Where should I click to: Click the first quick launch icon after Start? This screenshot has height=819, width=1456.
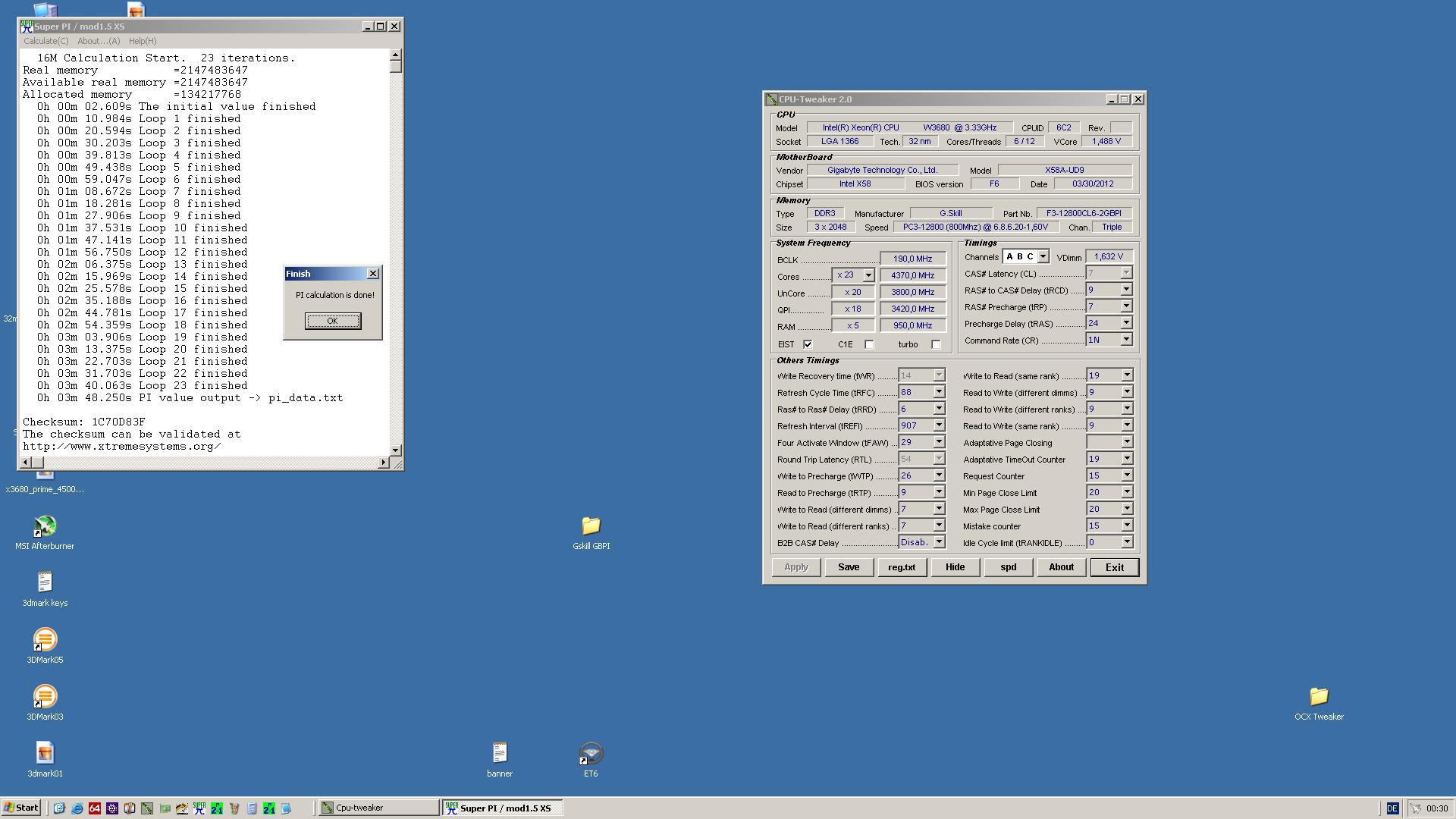(59, 808)
